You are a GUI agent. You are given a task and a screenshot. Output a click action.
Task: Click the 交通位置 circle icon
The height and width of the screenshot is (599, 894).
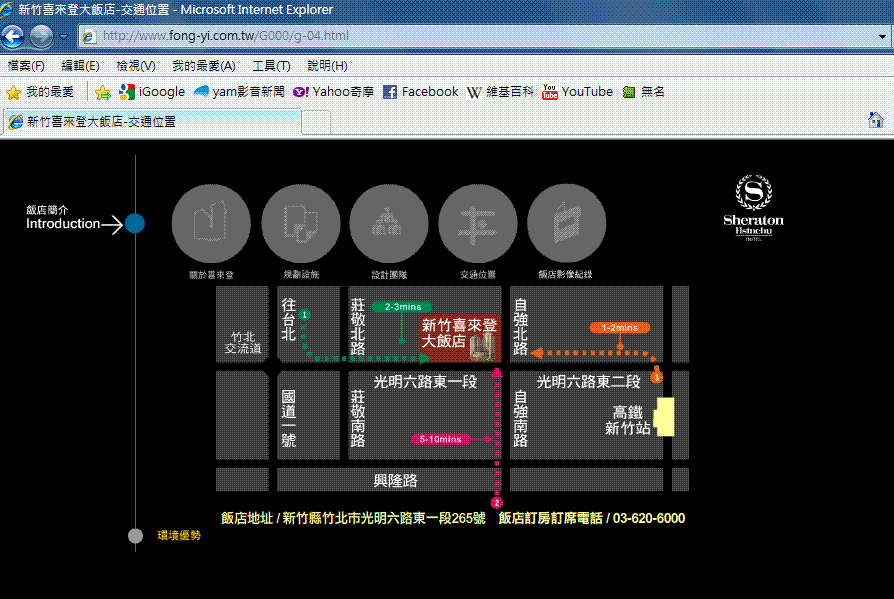click(x=478, y=223)
